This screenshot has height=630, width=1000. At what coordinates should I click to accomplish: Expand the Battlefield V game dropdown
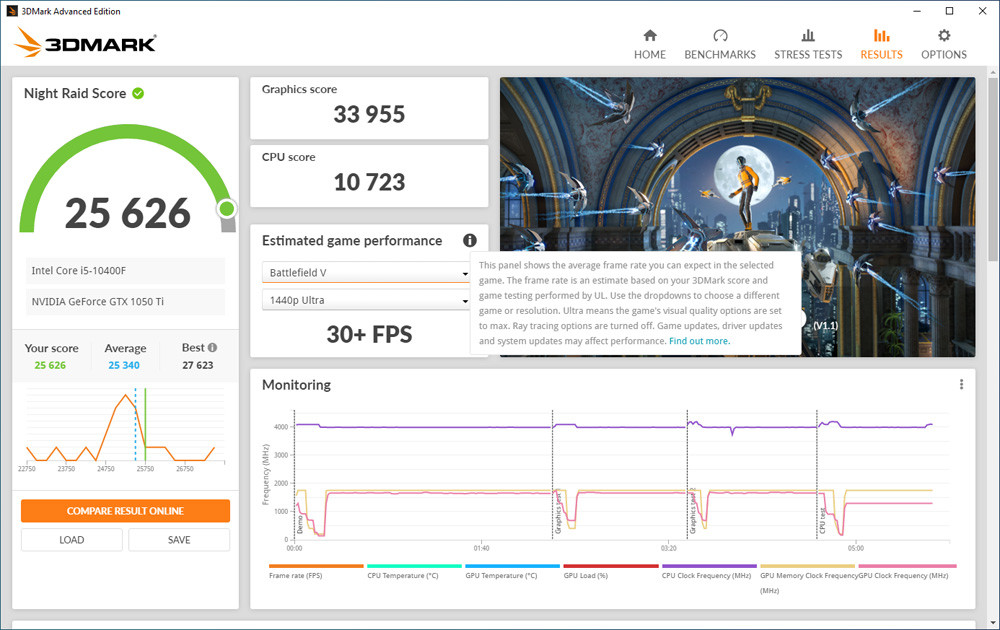(x=366, y=273)
